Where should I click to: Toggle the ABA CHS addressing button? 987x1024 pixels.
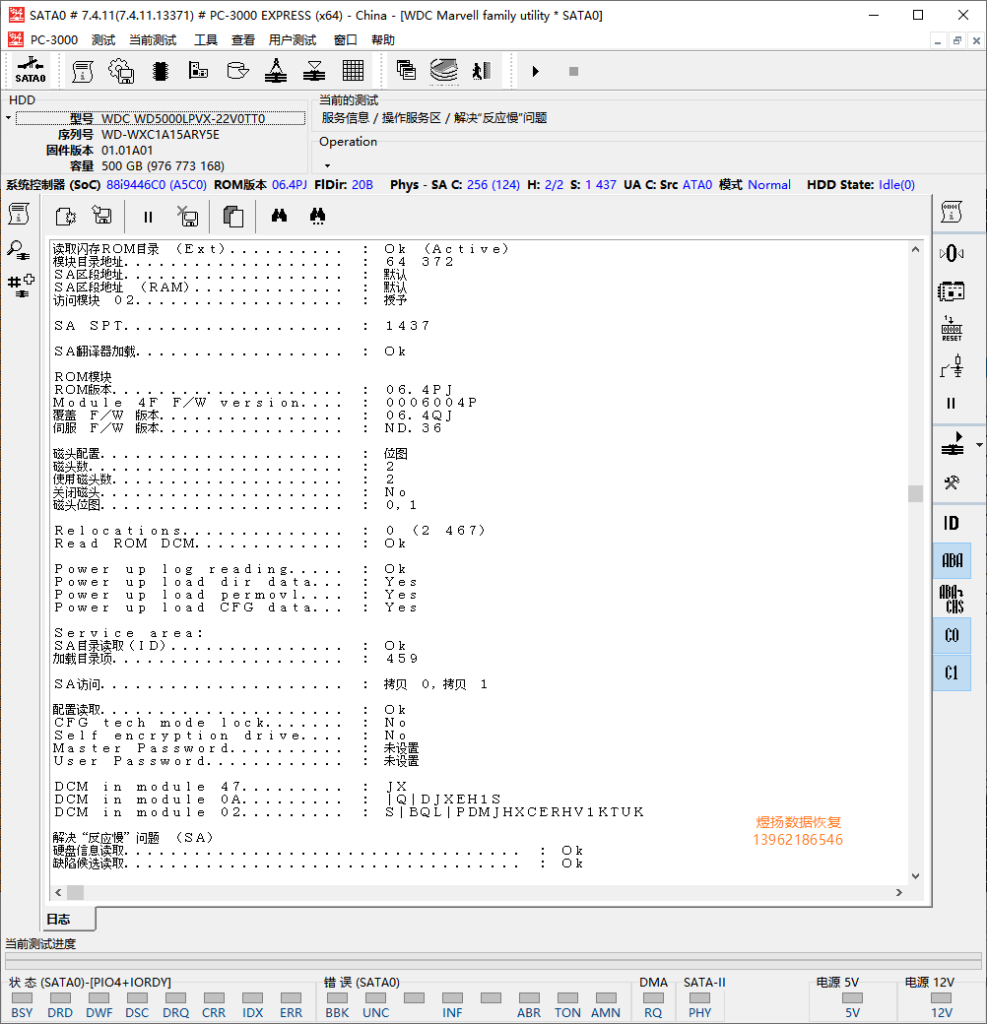pyautogui.click(x=952, y=598)
